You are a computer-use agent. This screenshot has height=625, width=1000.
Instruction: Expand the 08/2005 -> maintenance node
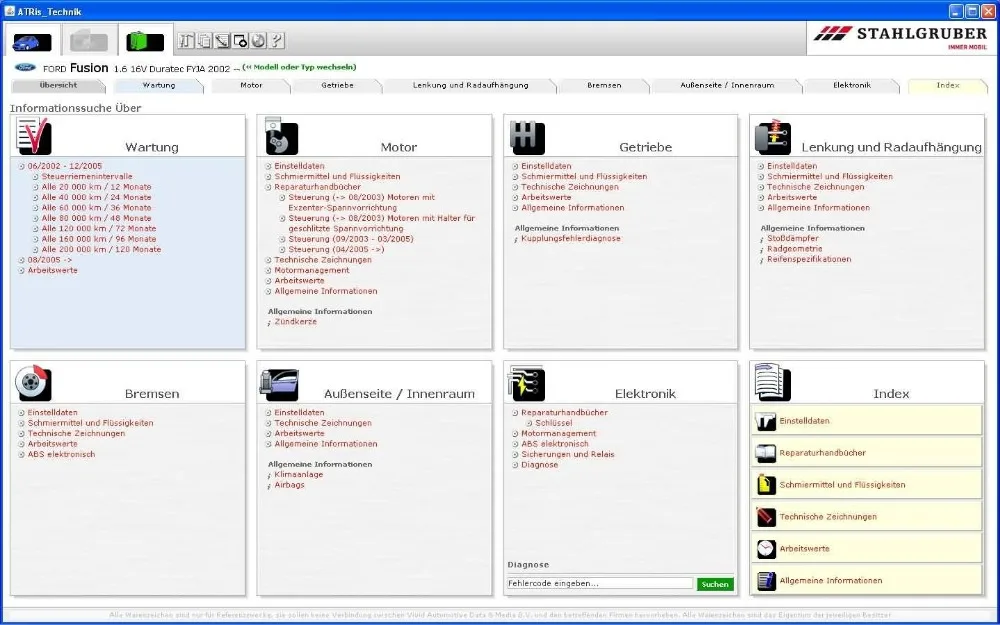point(22,260)
